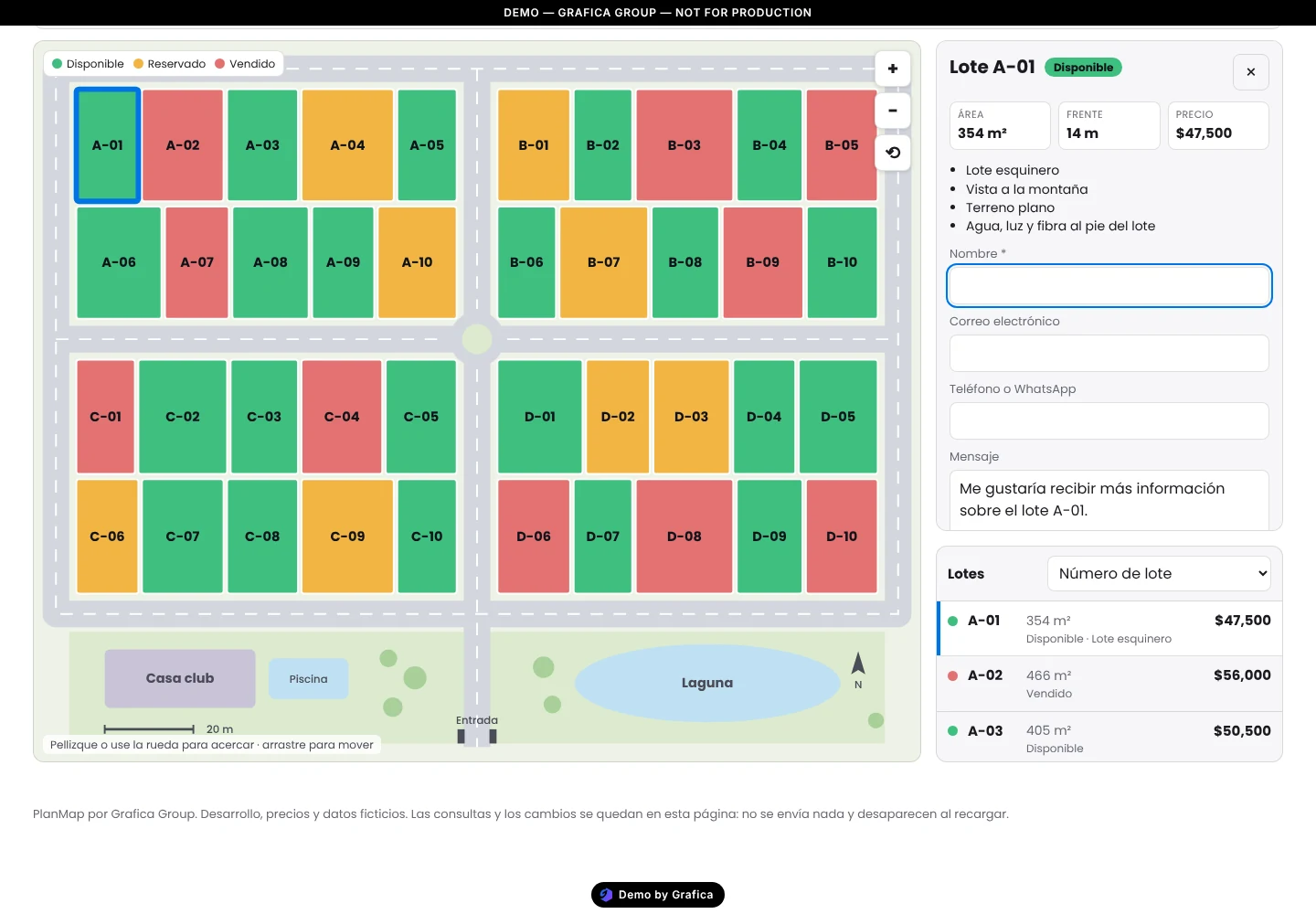
Task: Click the Laguna on the map
Action: (707, 683)
